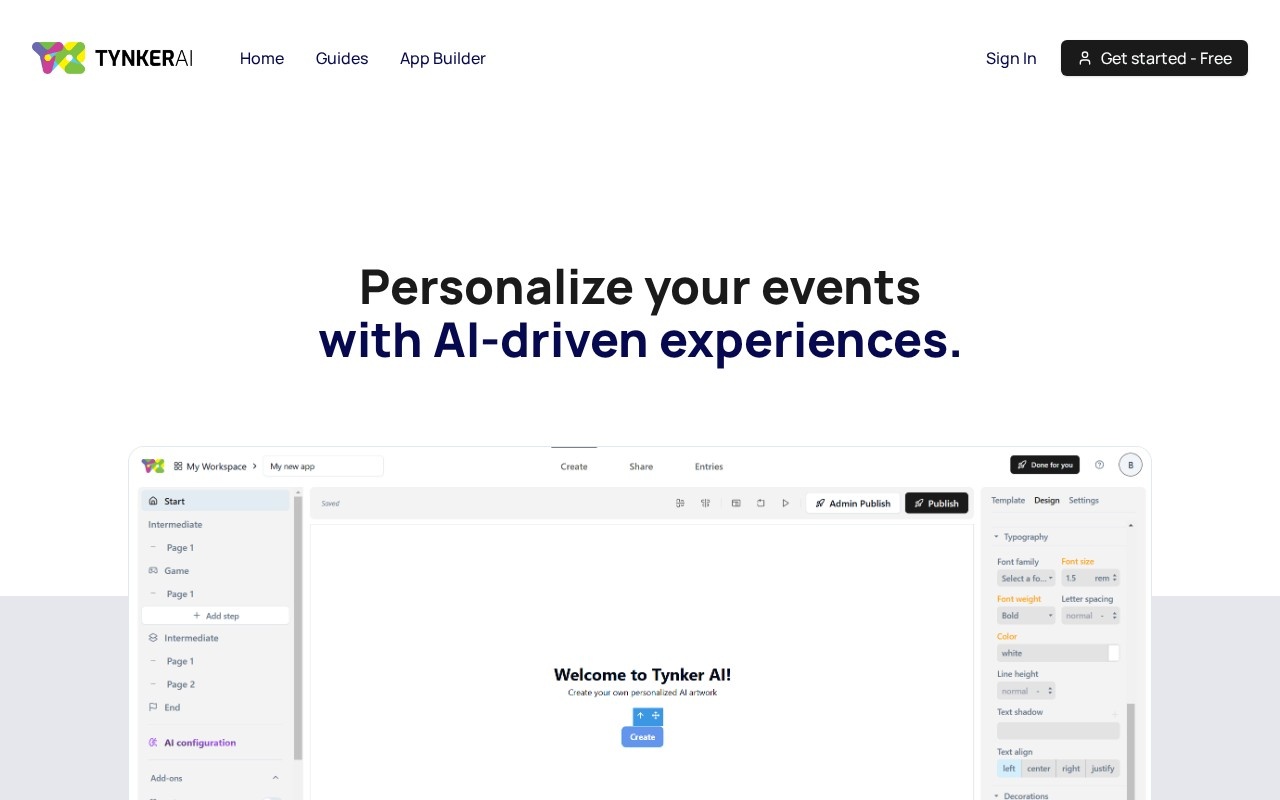The height and width of the screenshot is (800, 1280).
Task: Click the My new app name field
Action: click(x=323, y=466)
